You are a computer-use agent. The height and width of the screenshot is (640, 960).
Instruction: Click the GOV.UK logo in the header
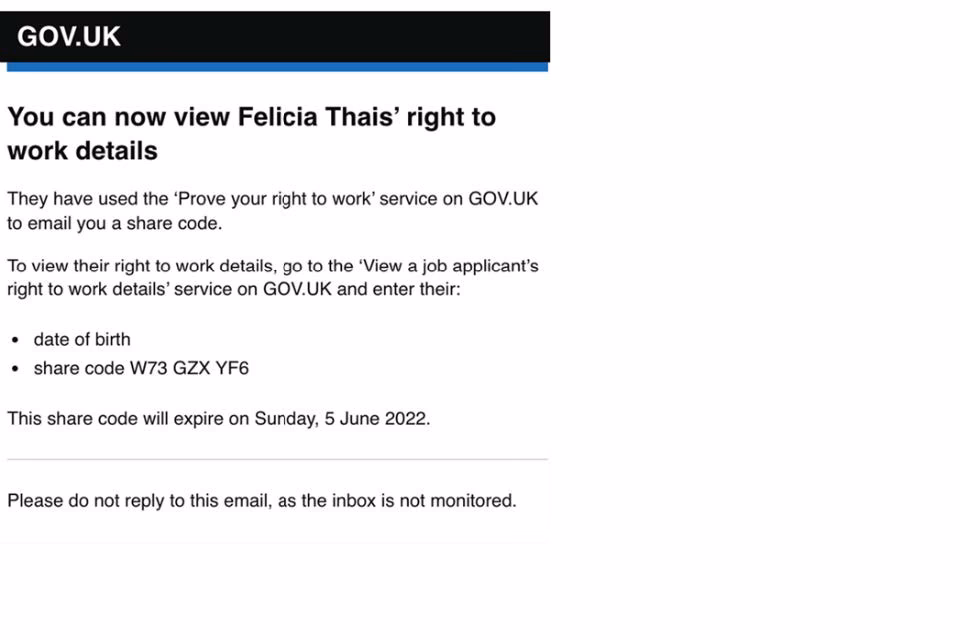[69, 37]
